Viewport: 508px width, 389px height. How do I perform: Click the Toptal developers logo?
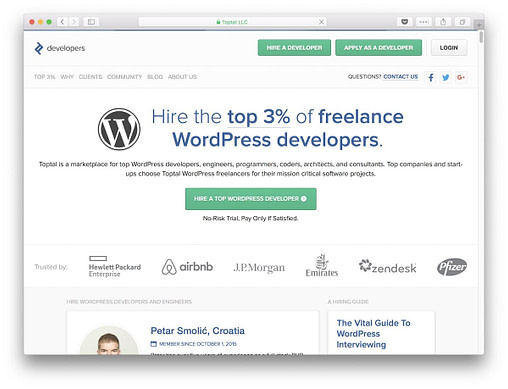tap(60, 48)
